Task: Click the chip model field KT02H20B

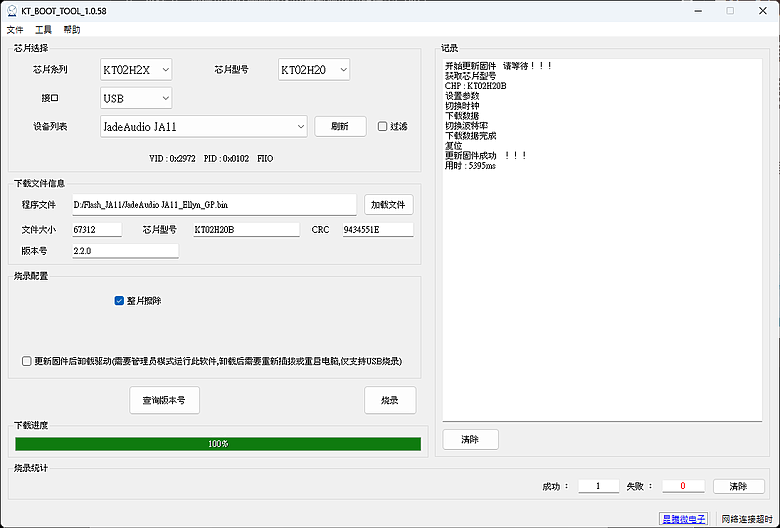Action: (246, 229)
